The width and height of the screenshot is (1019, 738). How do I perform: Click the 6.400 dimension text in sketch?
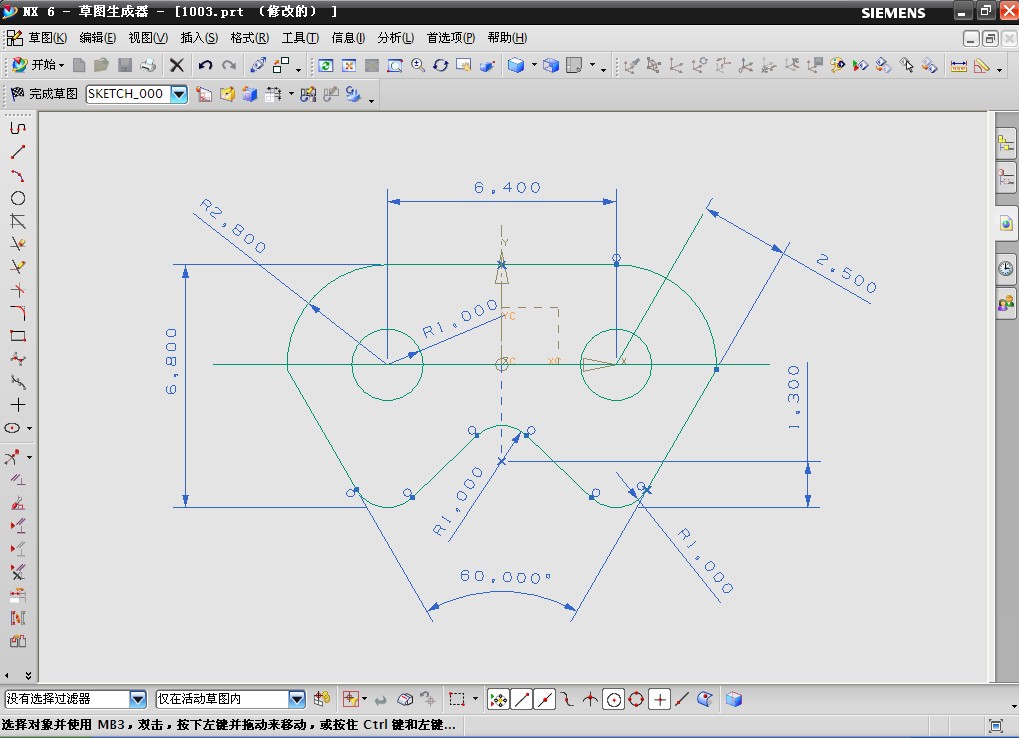[x=507, y=187]
